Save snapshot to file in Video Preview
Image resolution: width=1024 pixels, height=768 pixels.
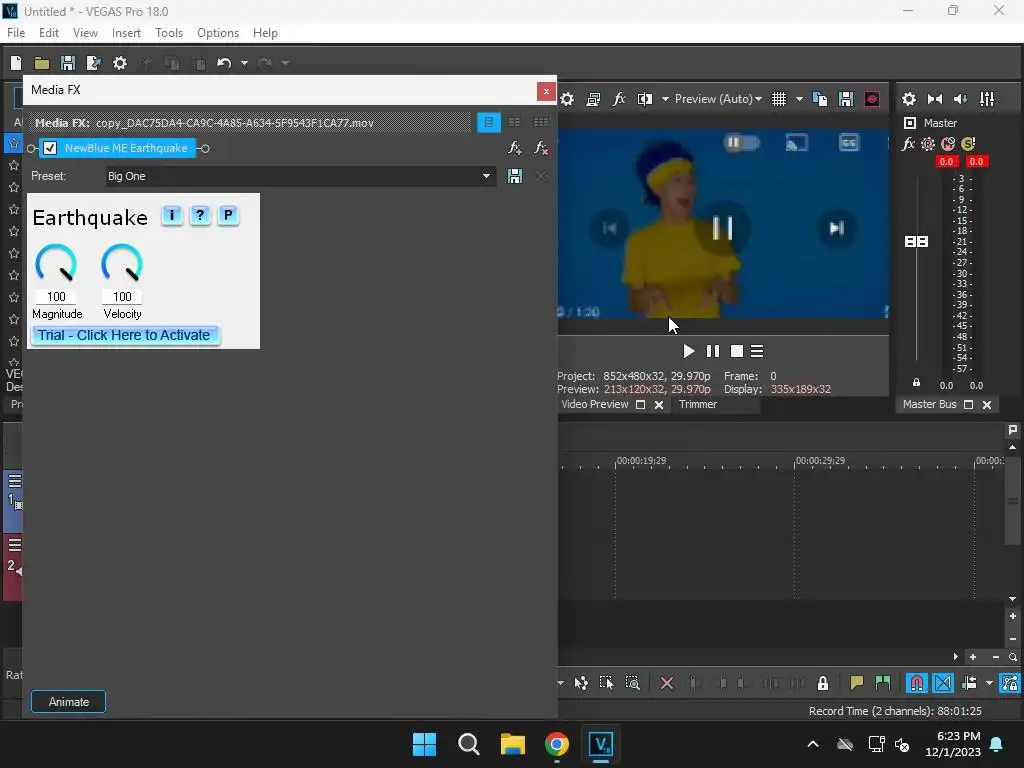click(x=846, y=99)
